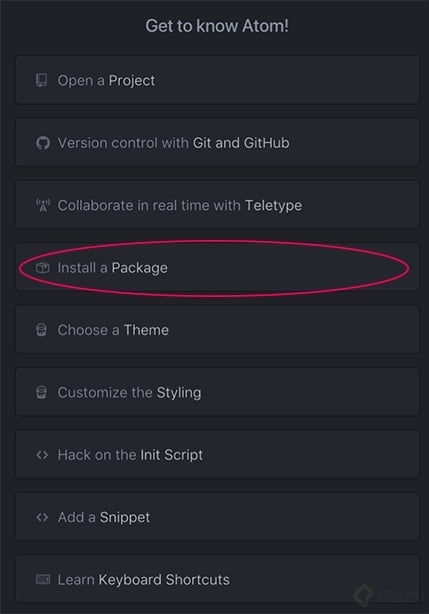Expand the Open a Project section
Screen dimensions: 429x614
[x=217, y=80]
